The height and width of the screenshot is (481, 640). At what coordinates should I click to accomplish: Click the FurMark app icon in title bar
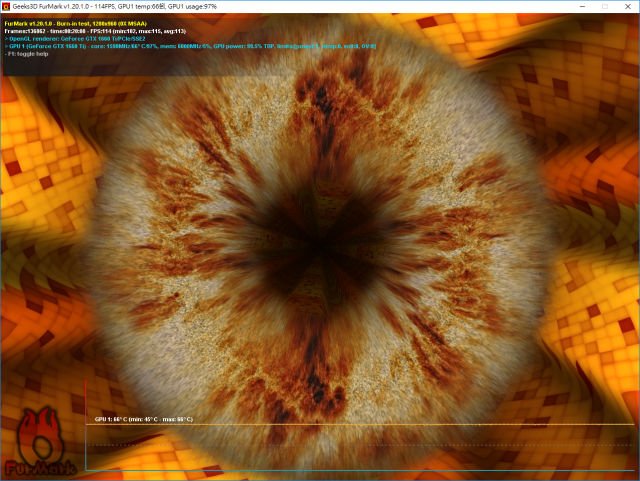[6, 7]
